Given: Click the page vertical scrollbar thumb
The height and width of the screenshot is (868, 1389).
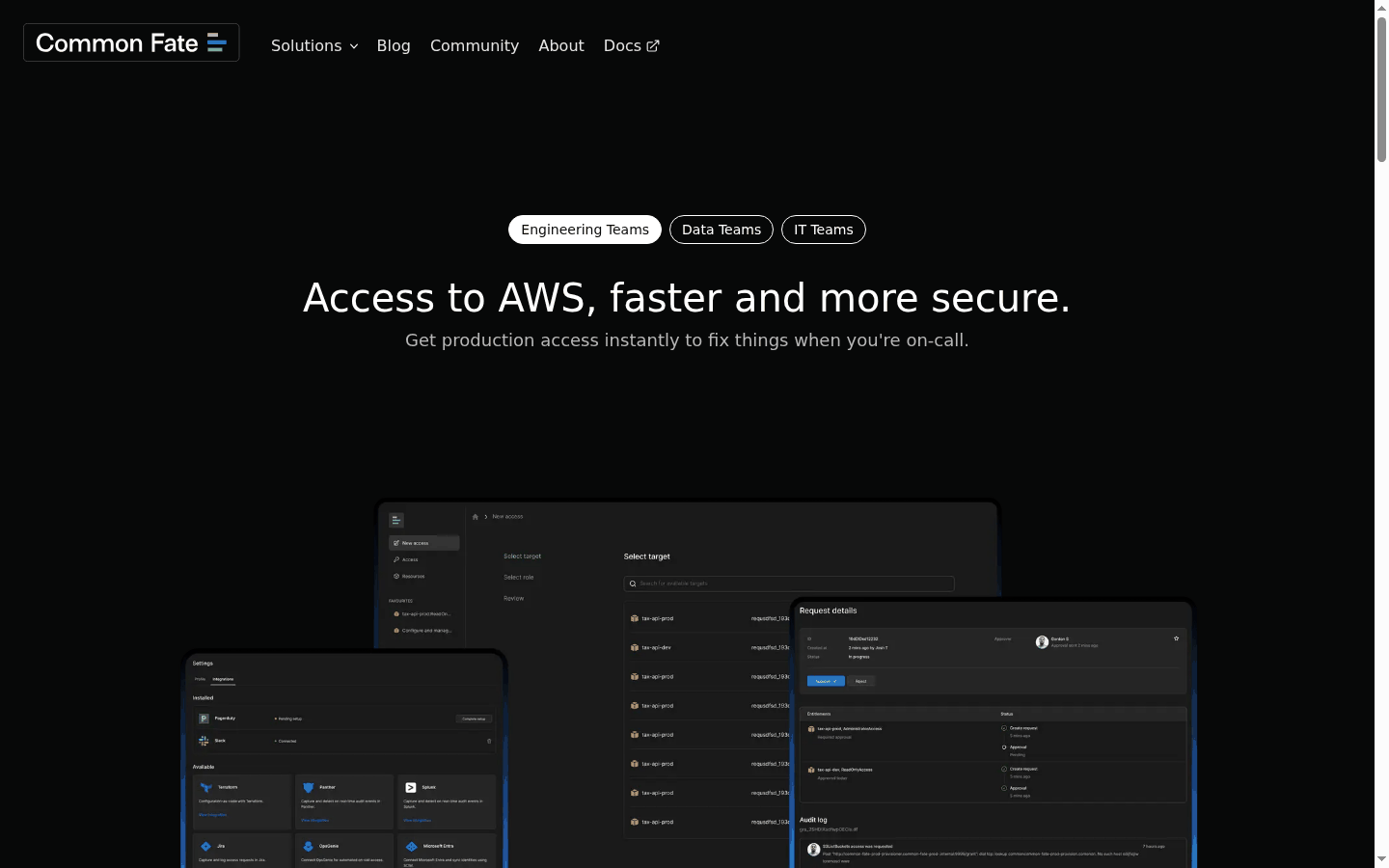Looking at the screenshot, I should 1381,89.
